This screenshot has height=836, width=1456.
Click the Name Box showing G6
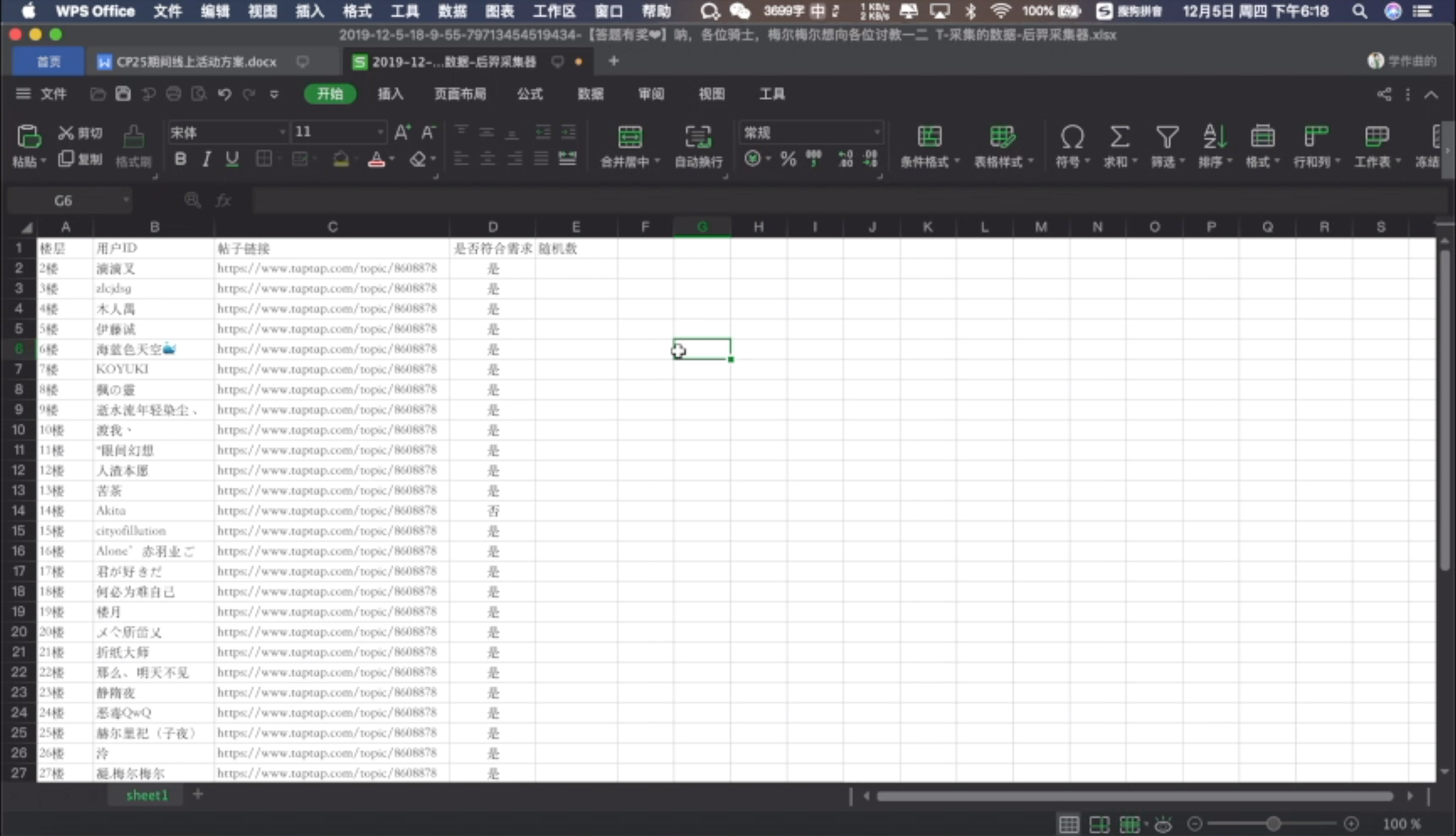[69, 200]
